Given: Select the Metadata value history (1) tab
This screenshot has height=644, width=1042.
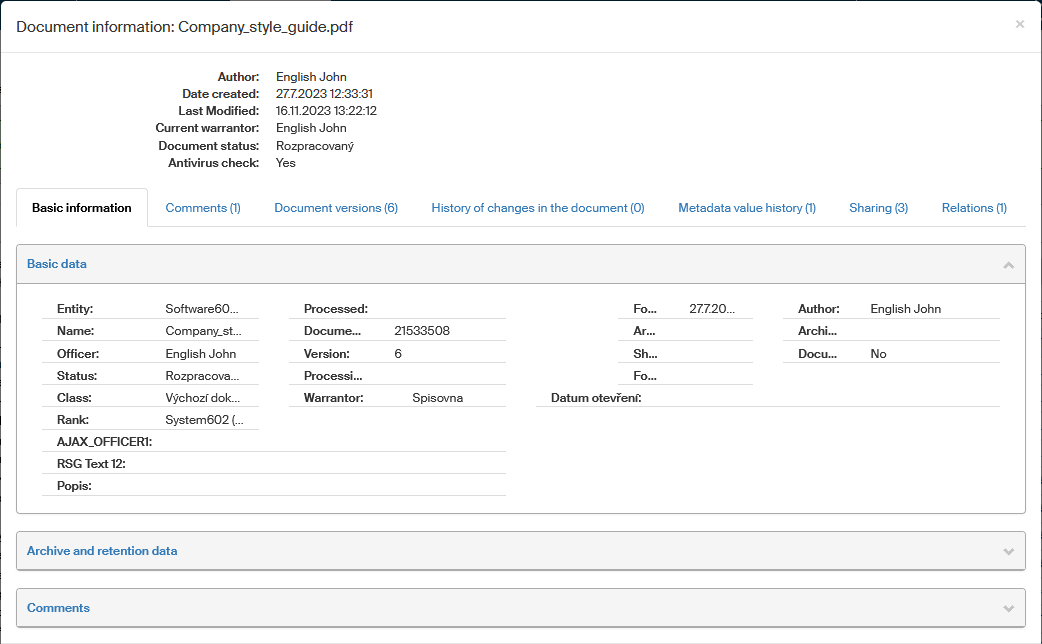Looking at the screenshot, I should [x=746, y=208].
